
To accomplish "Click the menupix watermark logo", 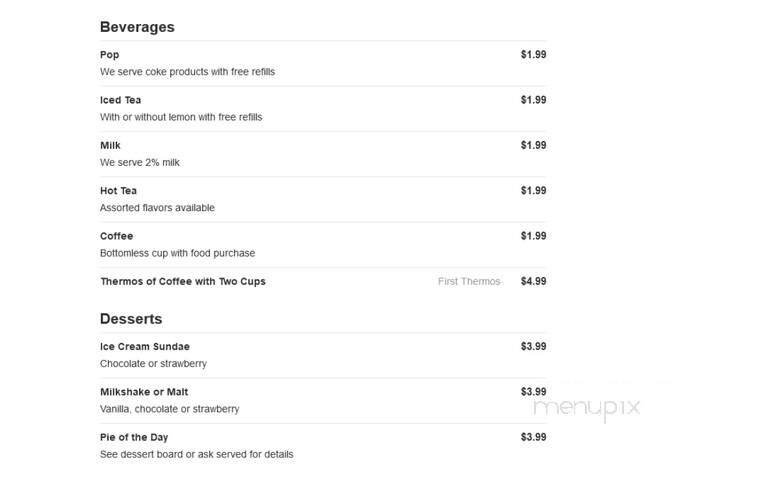I will (586, 408).
